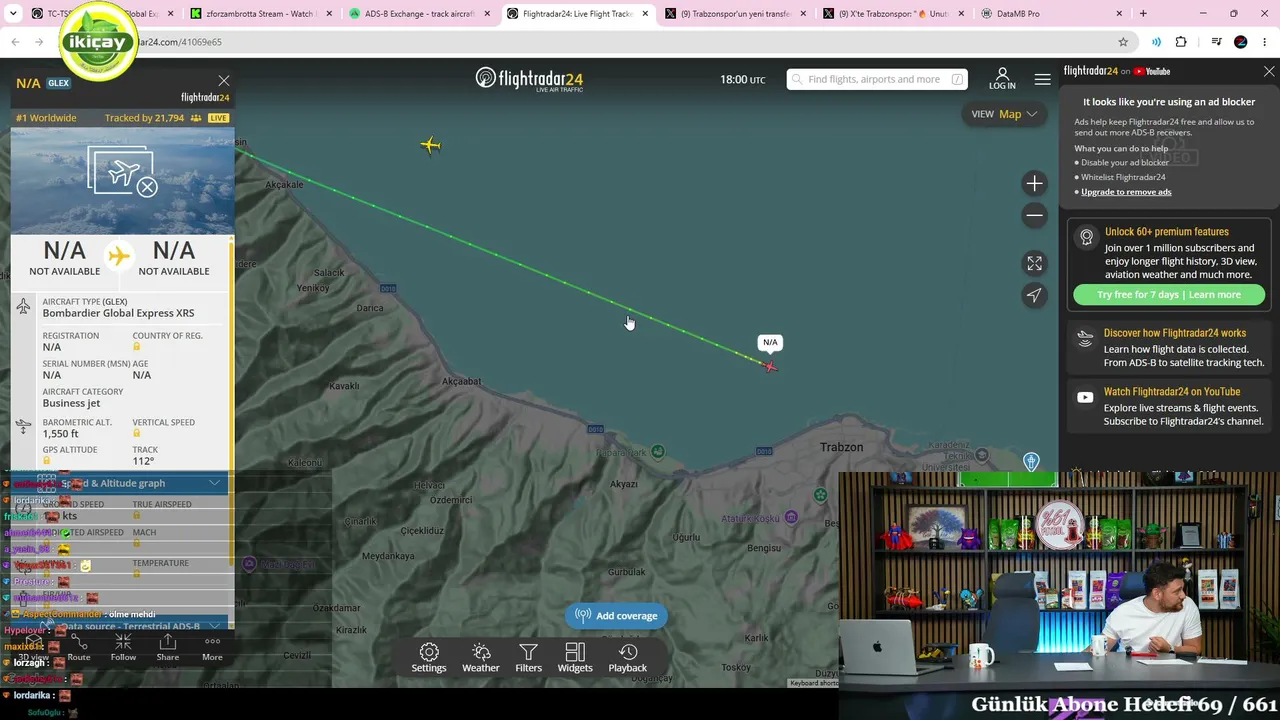
Task: Open the Flightradar24 logo home link
Action: 529,79
